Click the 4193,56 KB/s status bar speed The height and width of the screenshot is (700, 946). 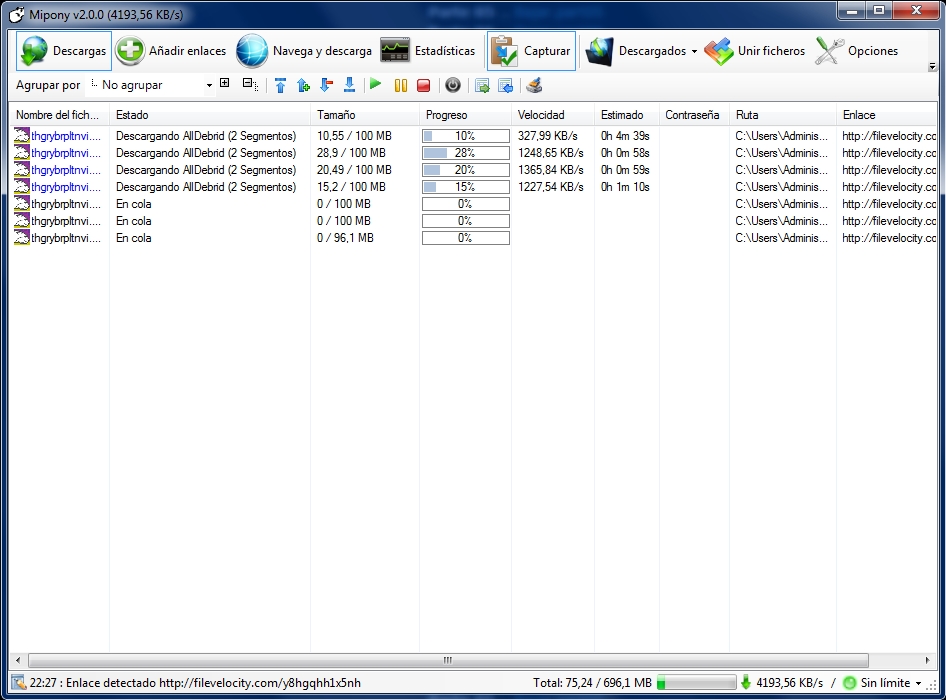pos(789,682)
